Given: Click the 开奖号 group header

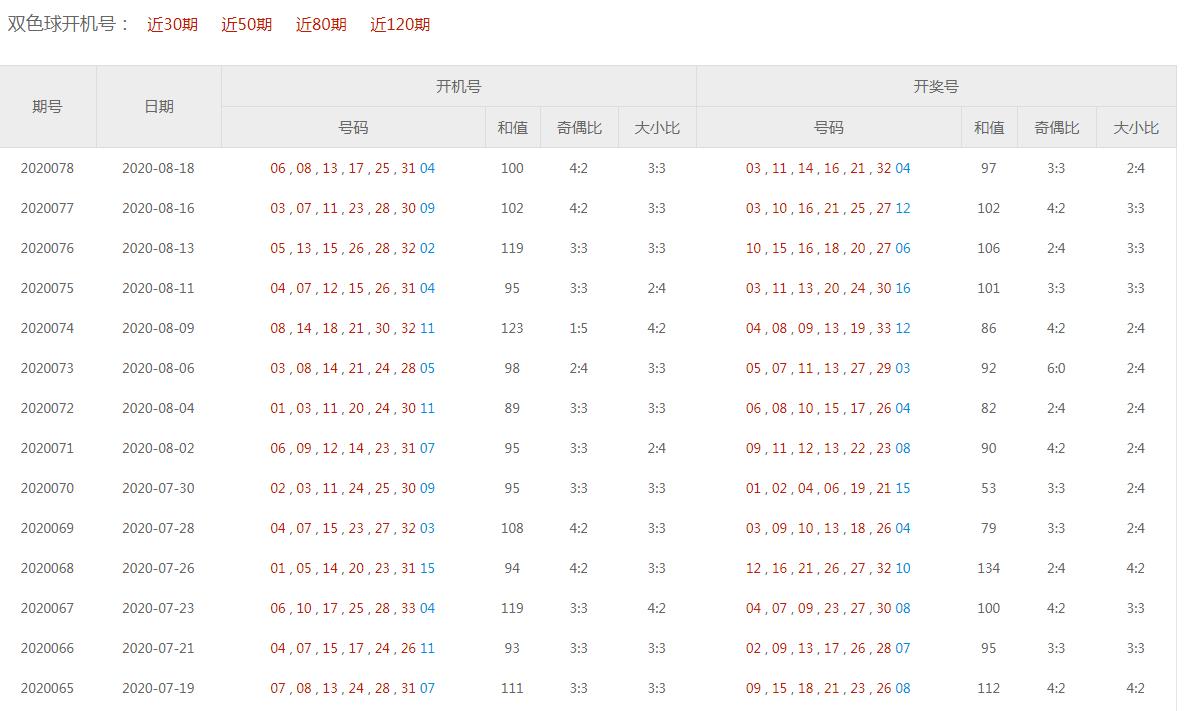Looking at the screenshot, I should 936,87.
